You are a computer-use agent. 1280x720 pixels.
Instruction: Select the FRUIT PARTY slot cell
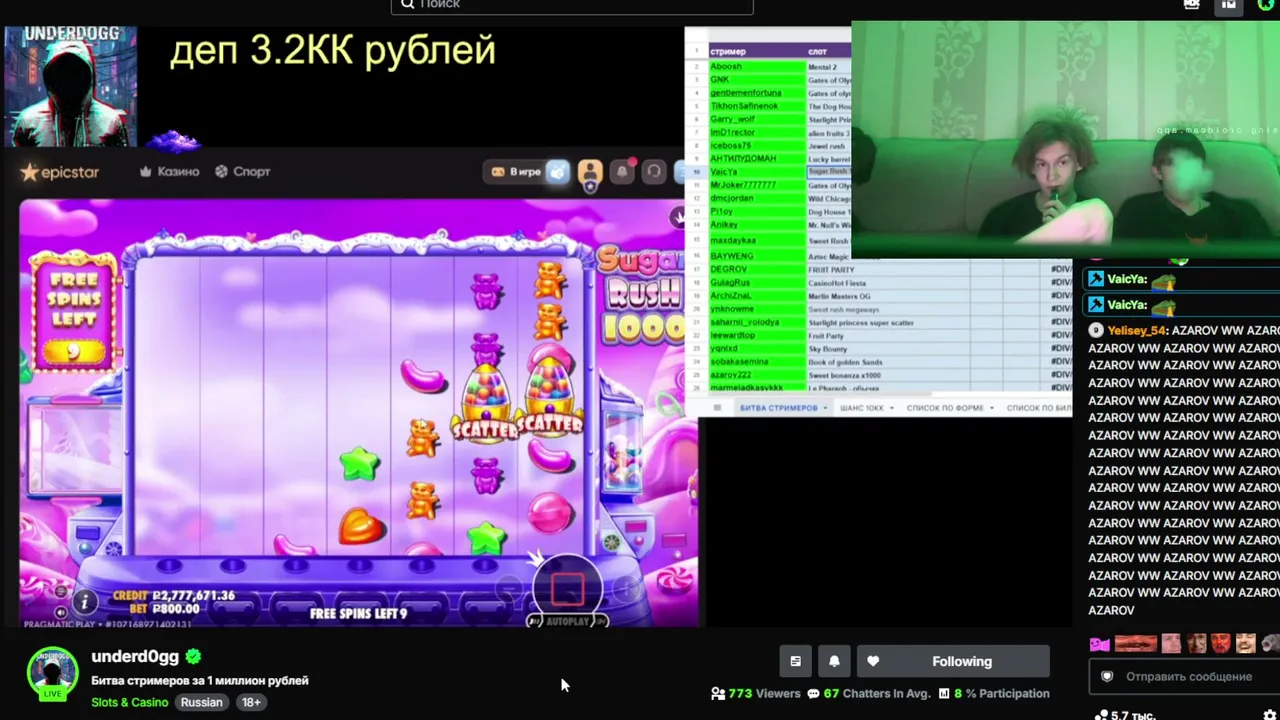(x=886, y=269)
